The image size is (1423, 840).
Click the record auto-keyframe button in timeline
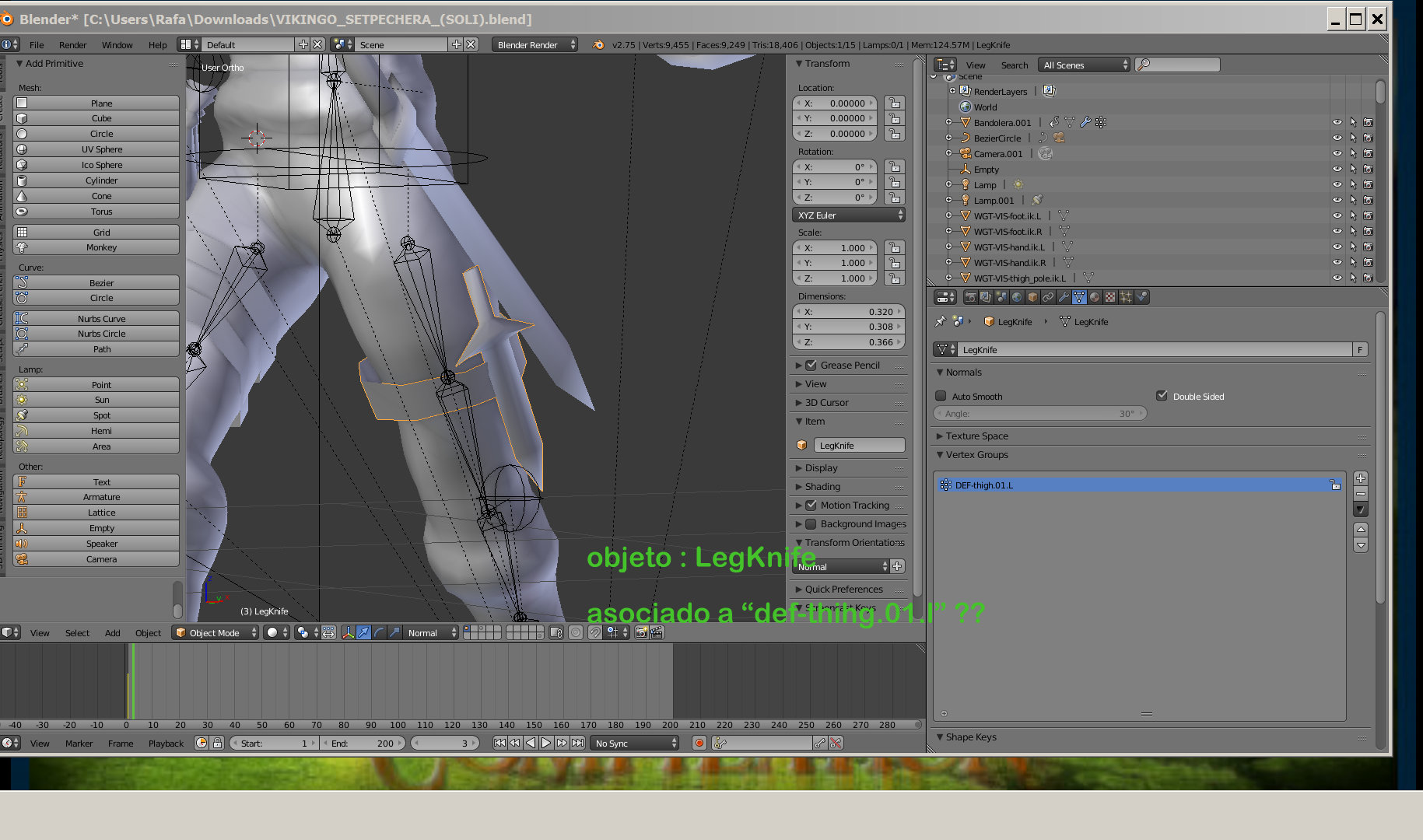699,744
